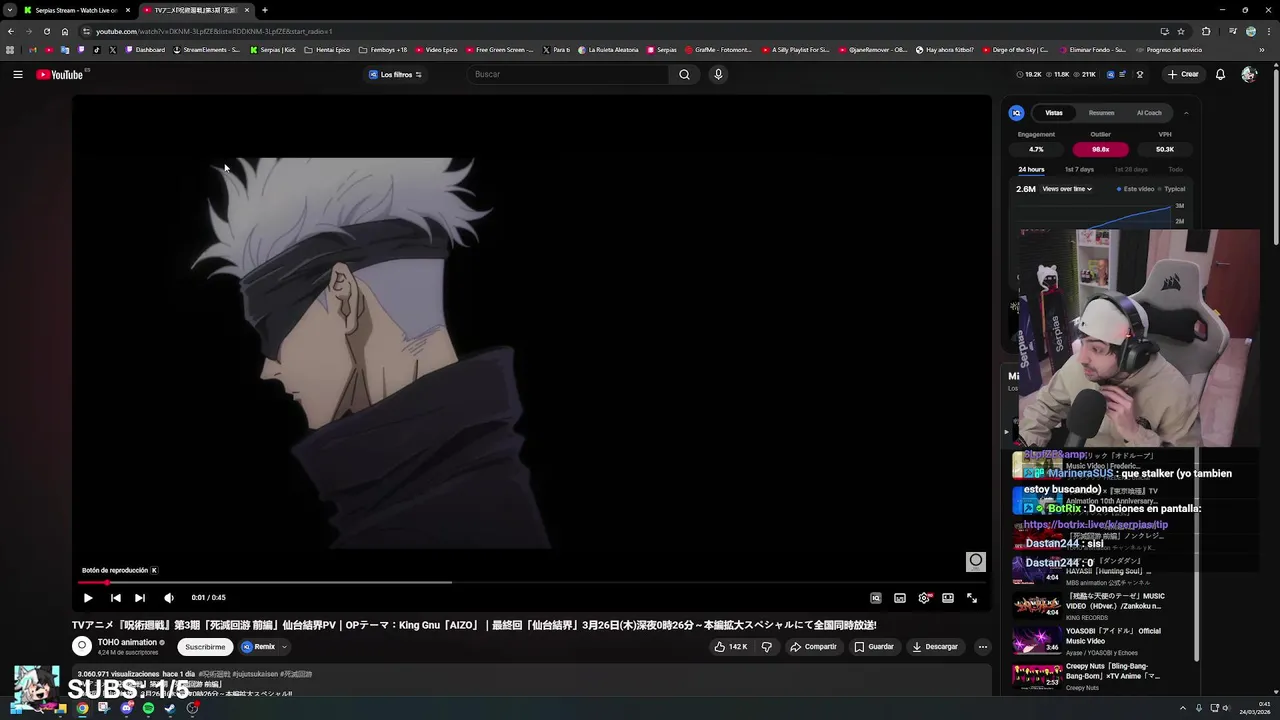The height and width of the screenshot is (720, 1280).
Task: Open more actions three-dot menu under video
Action: click(982, 647)
